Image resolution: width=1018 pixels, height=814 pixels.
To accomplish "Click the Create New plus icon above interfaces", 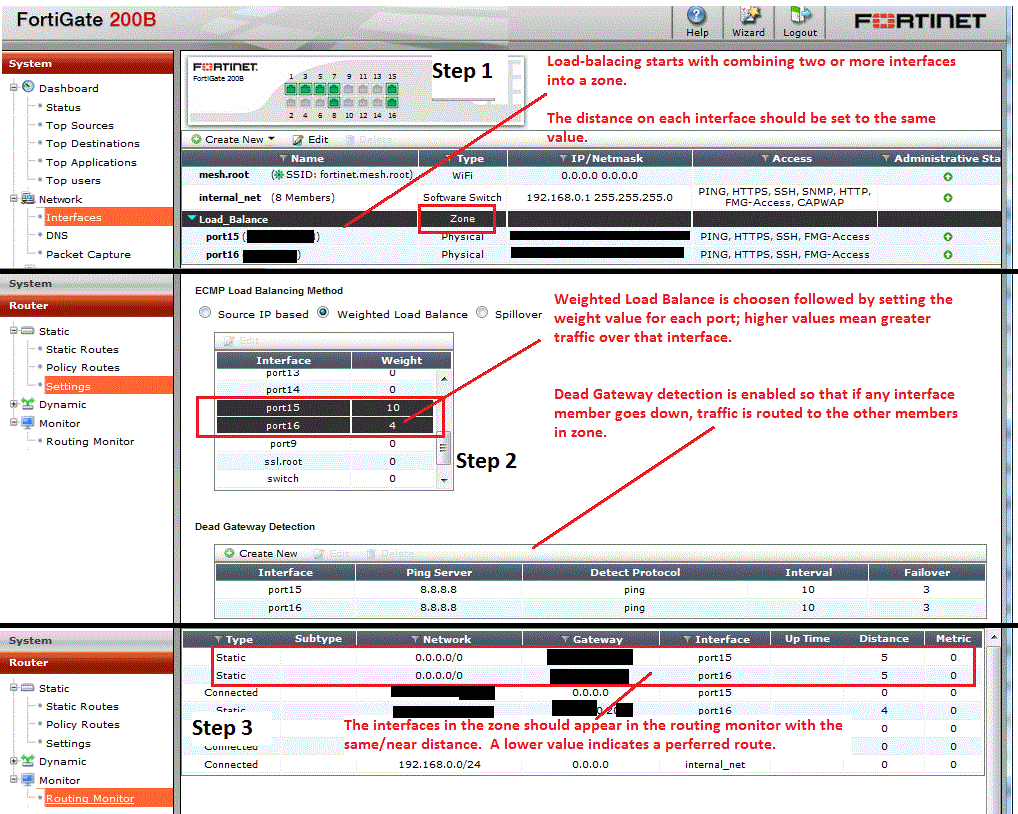I will (196, 139).
